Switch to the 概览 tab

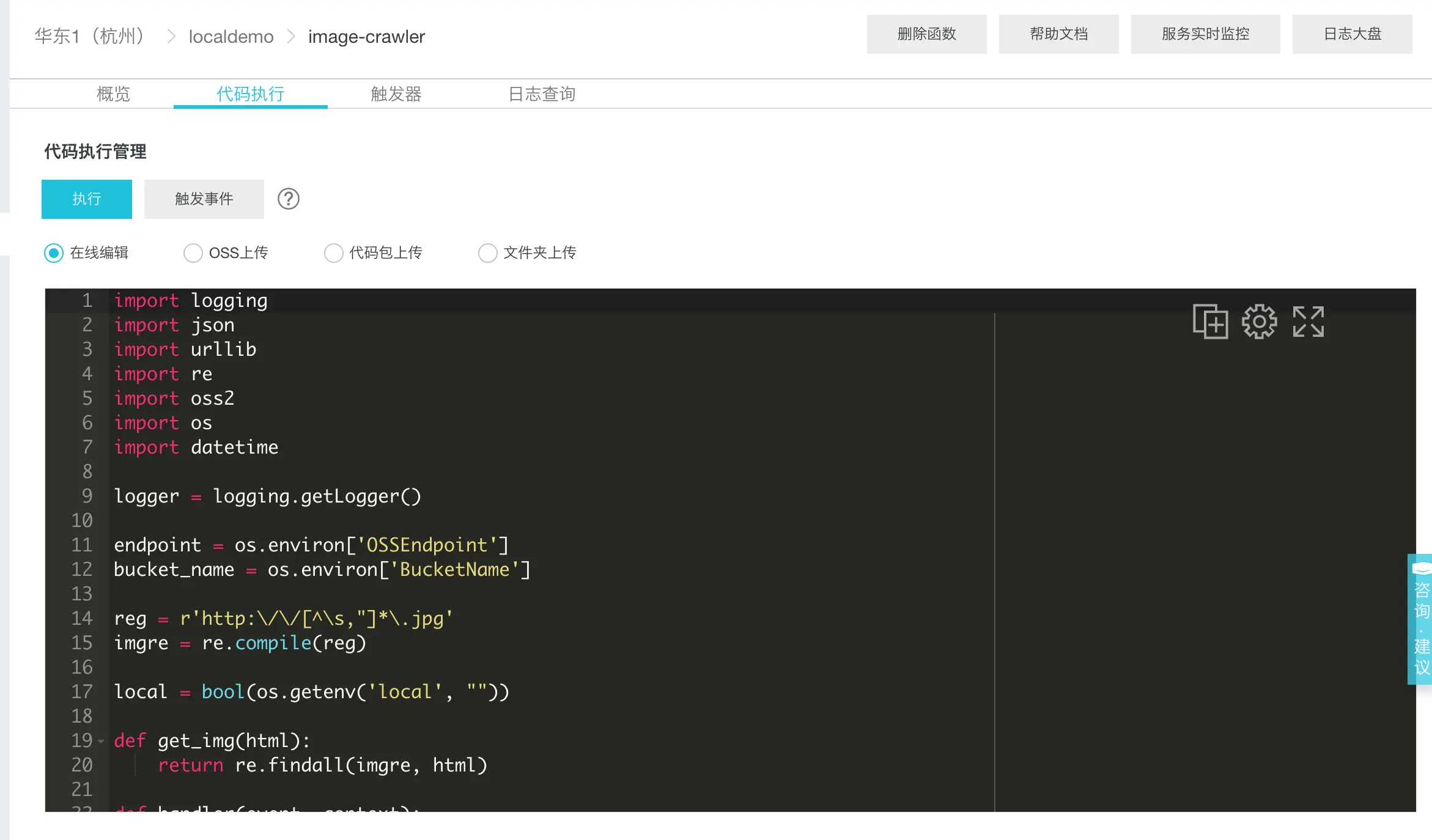(x=113, y=94)
